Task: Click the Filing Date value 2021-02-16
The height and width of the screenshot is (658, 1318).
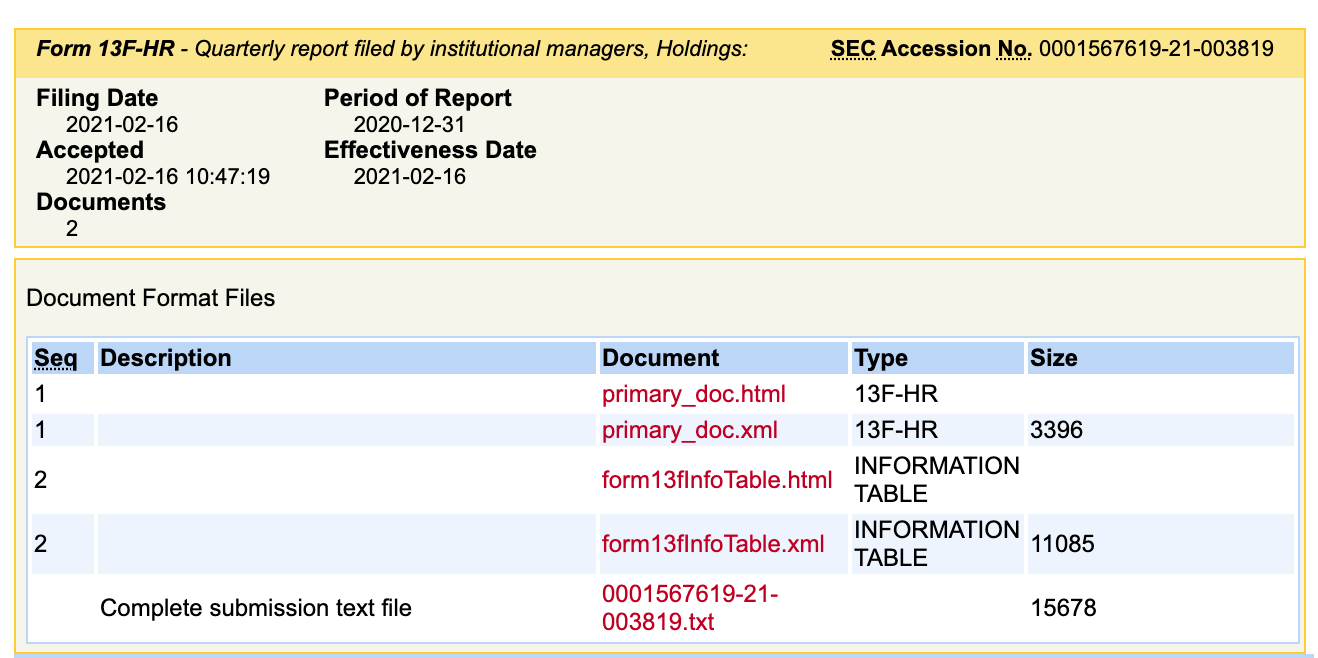Action: pos(122,125)
